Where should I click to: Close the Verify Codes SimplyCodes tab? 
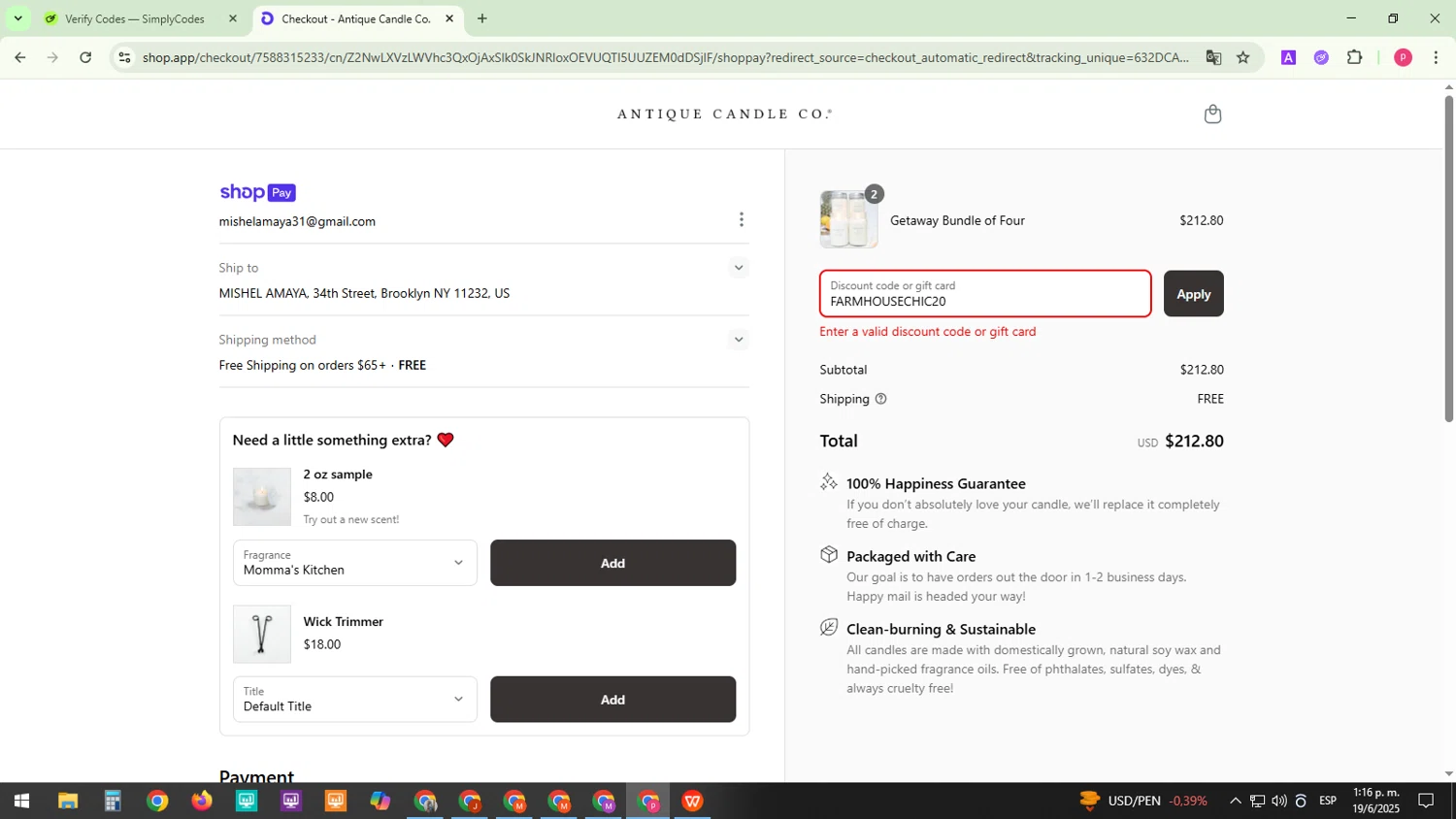pyautogui.click(x=233, y=18)
